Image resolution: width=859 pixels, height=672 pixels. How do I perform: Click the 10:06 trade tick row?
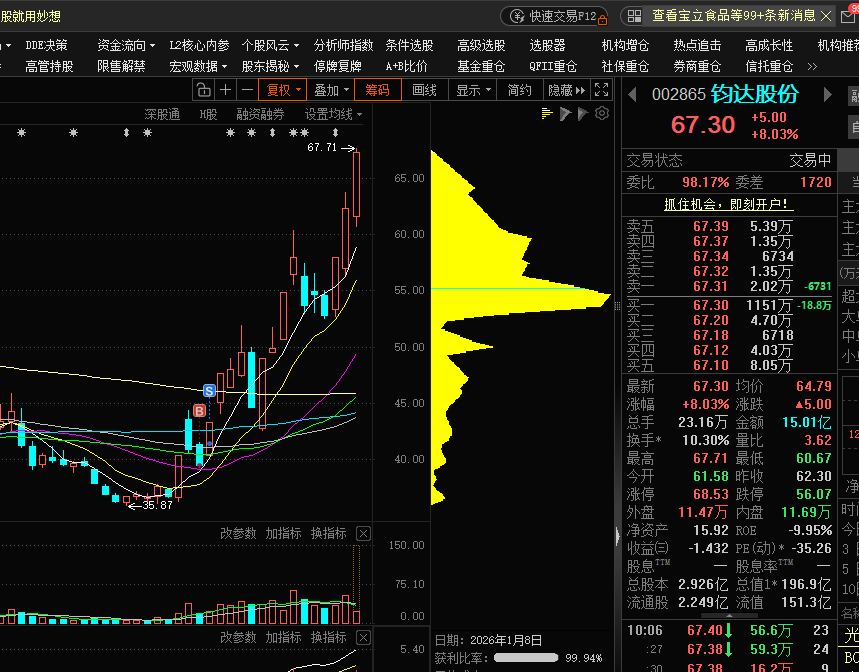coord(729,630)
